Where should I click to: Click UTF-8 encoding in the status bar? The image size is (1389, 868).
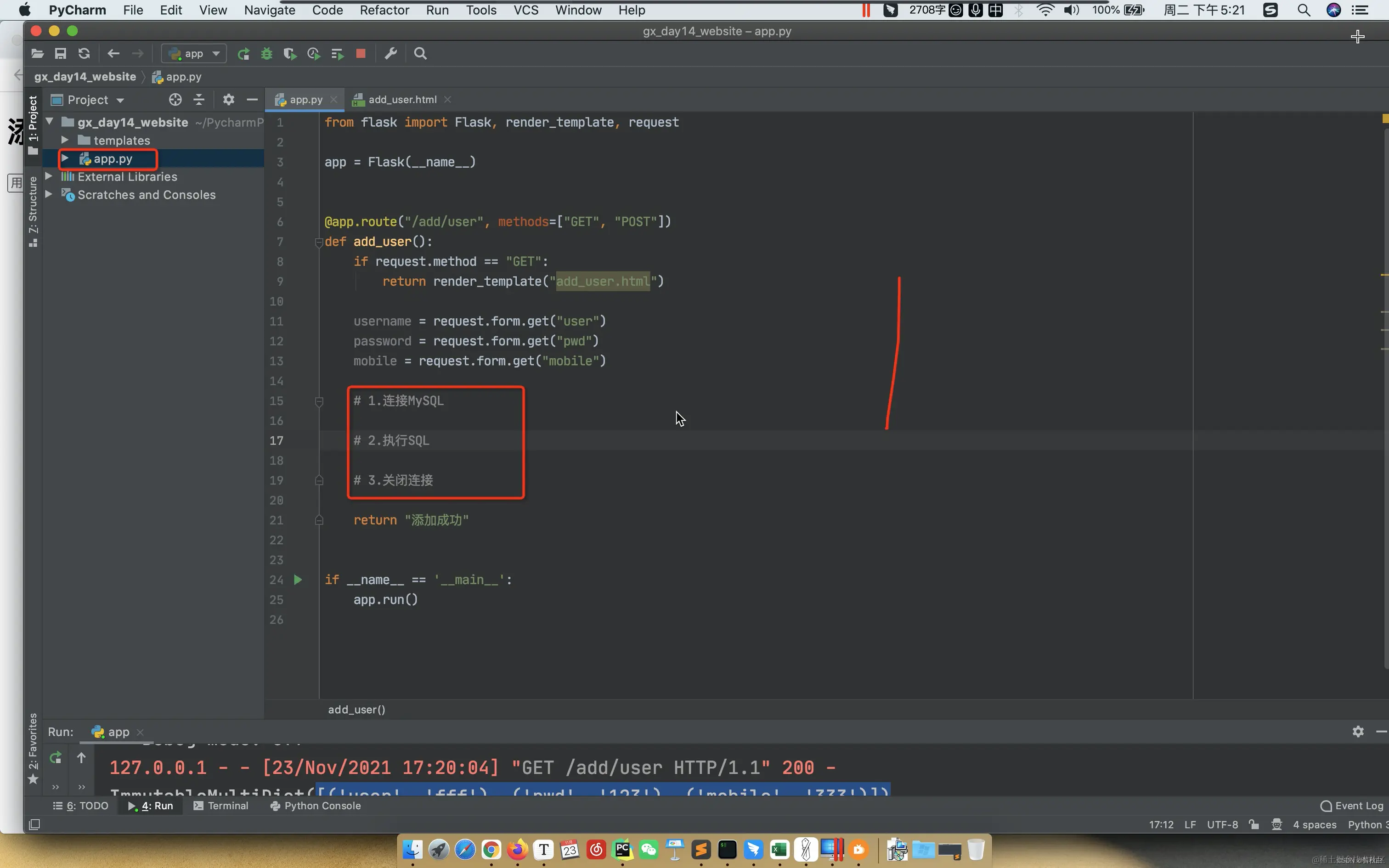[x=1222, y=825]
